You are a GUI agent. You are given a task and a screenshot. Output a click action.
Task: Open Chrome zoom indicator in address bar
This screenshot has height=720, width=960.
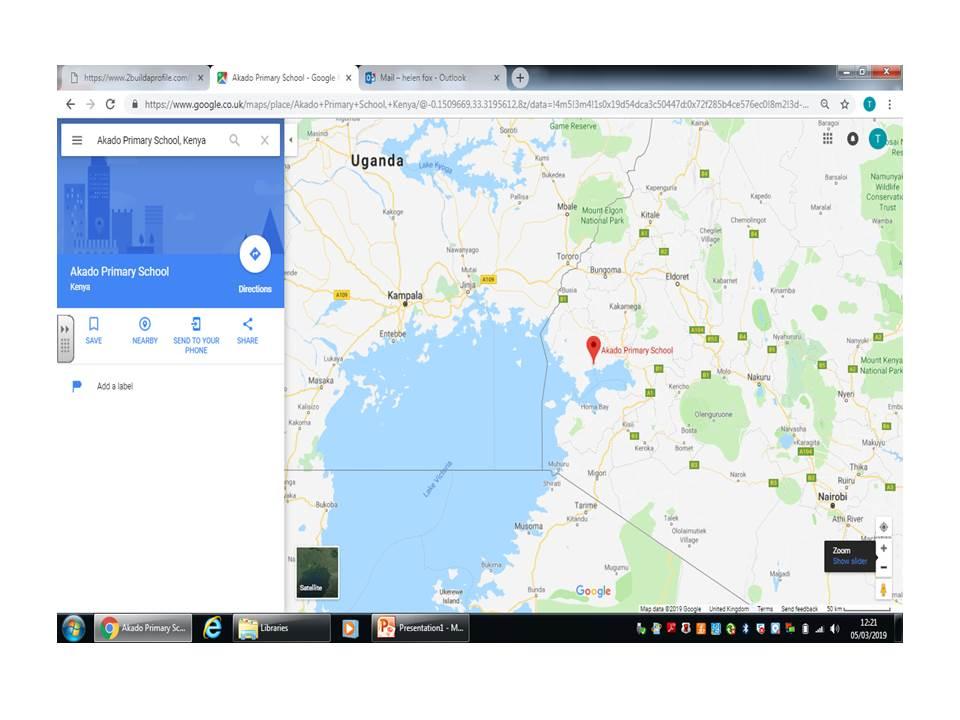click(x=825, y=104)
